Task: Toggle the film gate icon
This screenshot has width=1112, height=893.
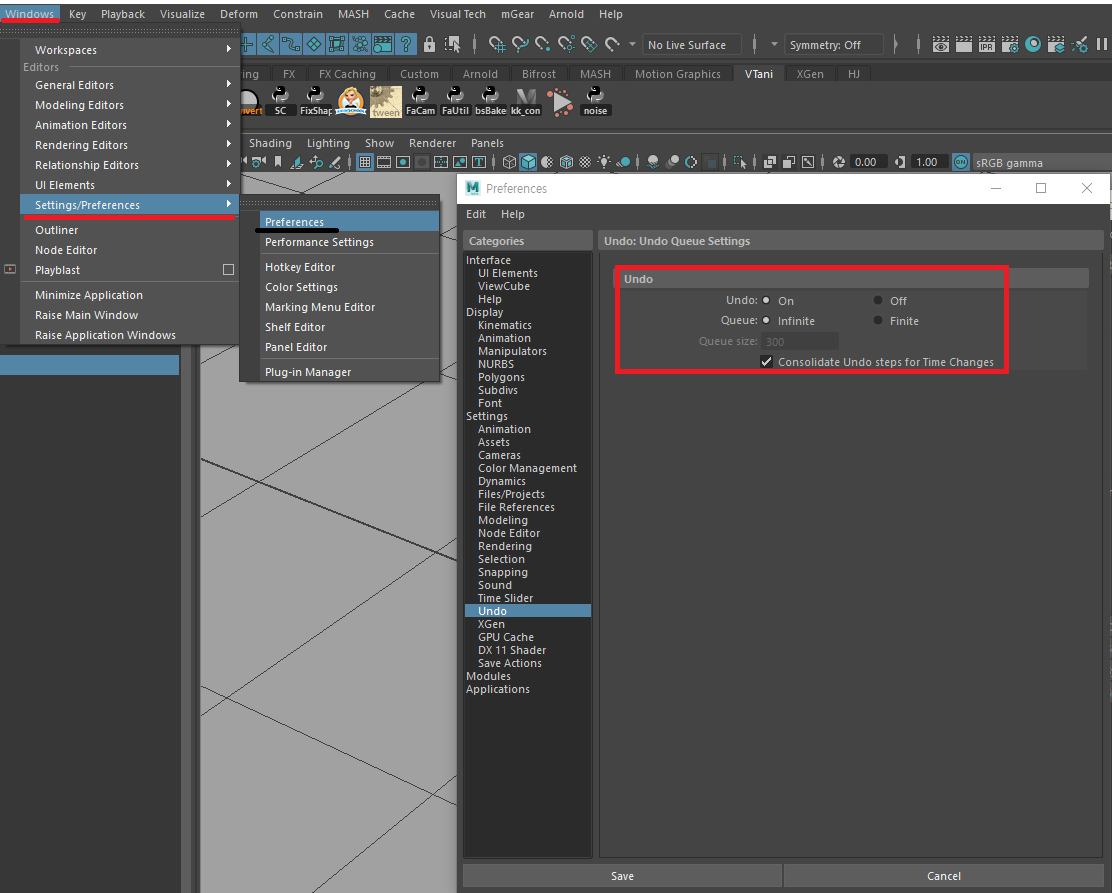Action: click(384, 162)
